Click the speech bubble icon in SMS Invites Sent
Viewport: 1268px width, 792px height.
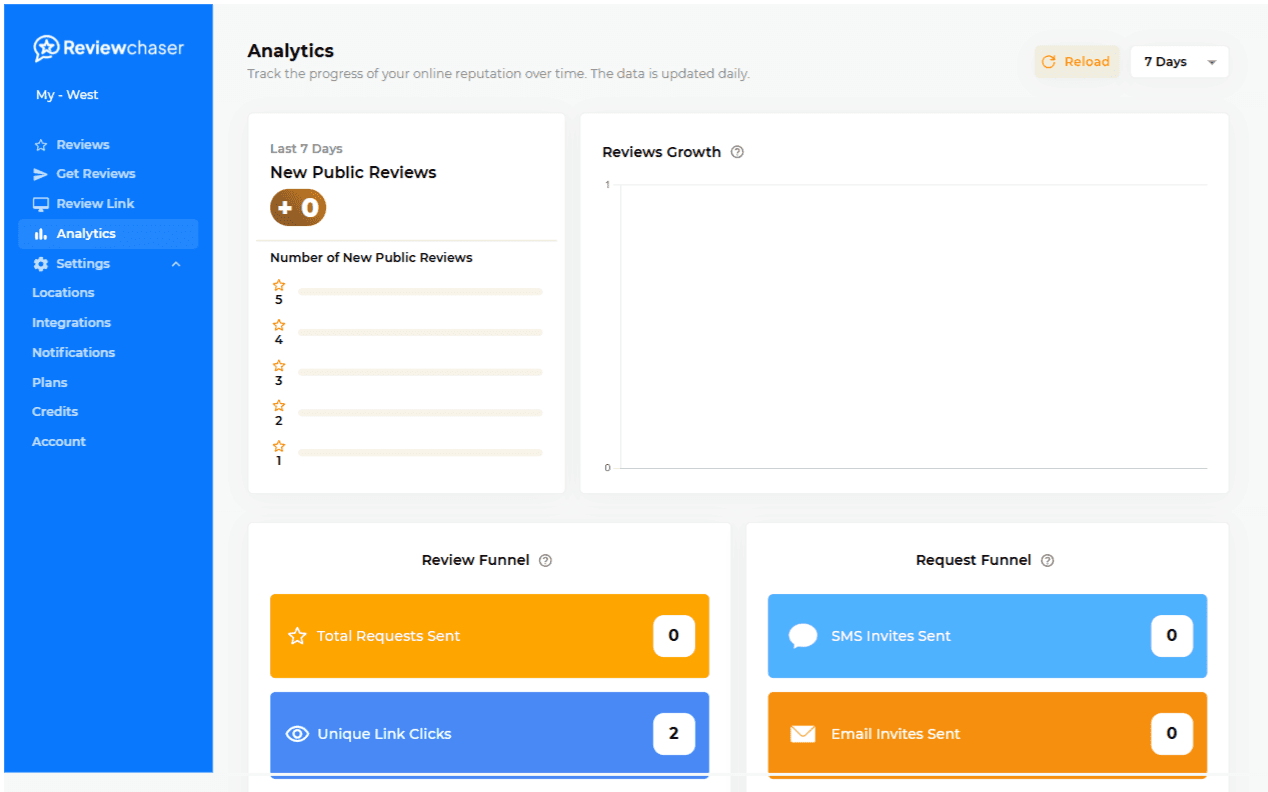pyautogui.click(x=803, y=636)
